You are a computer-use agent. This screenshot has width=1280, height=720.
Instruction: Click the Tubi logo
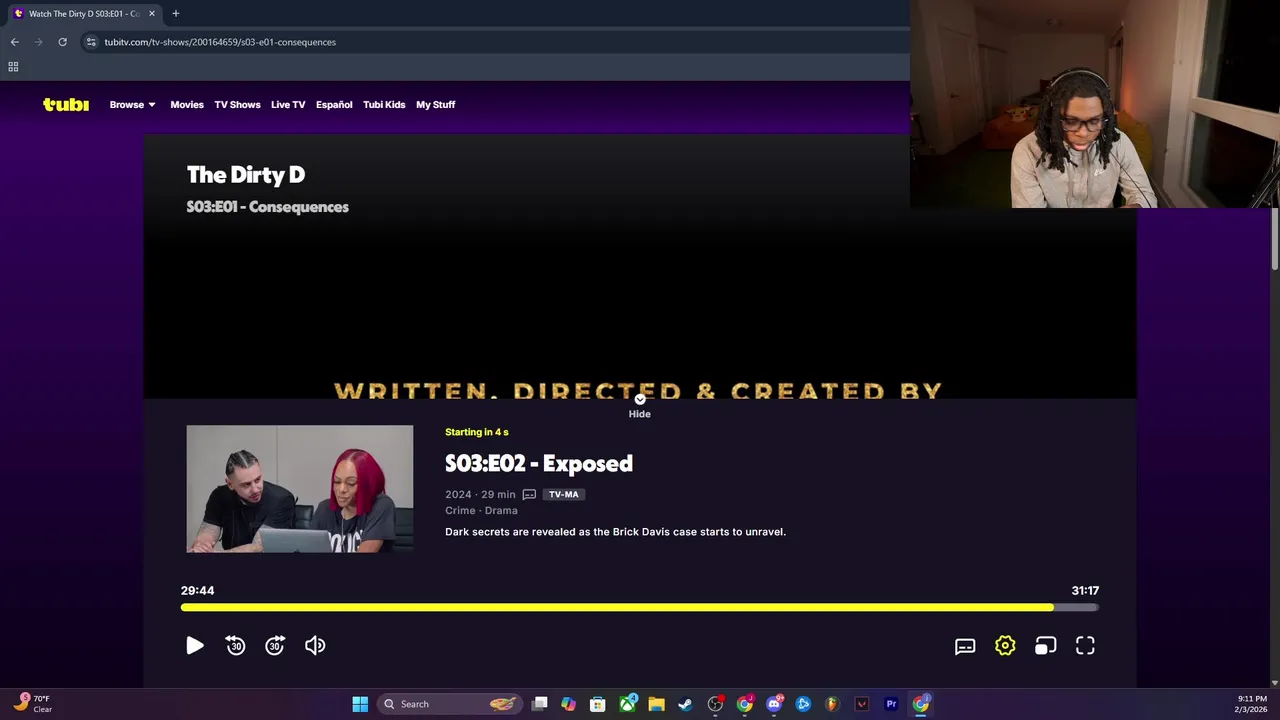pyautogui.click(x=66, y=104)
